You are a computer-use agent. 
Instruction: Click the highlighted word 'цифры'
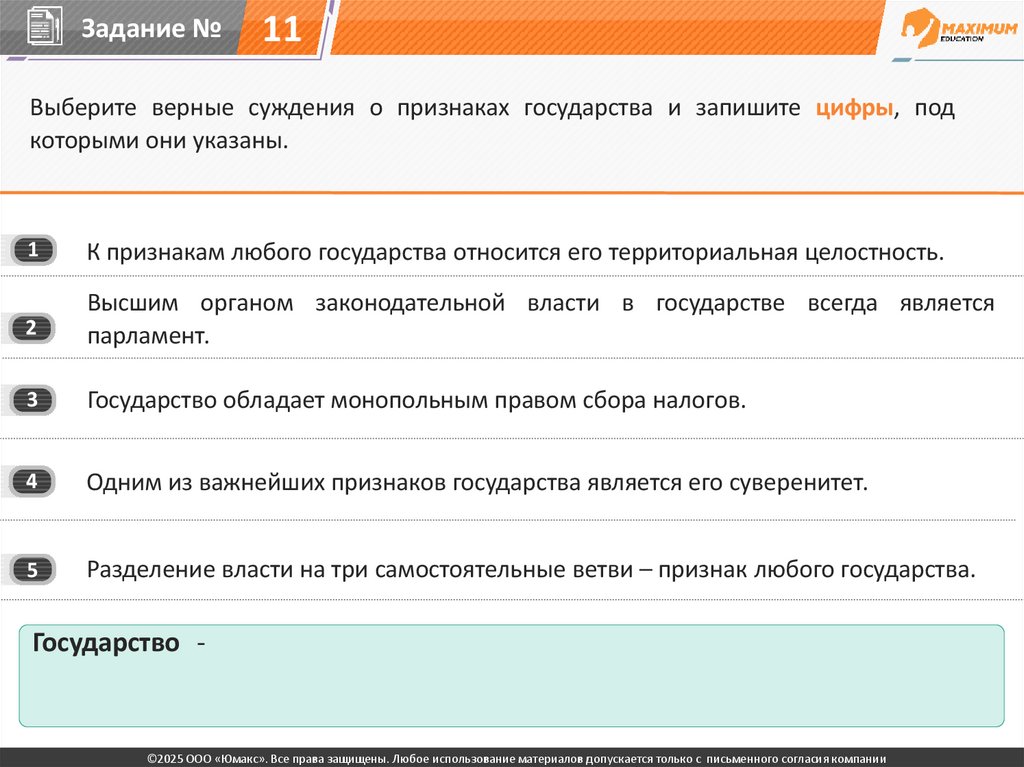[x=854, y=108]
